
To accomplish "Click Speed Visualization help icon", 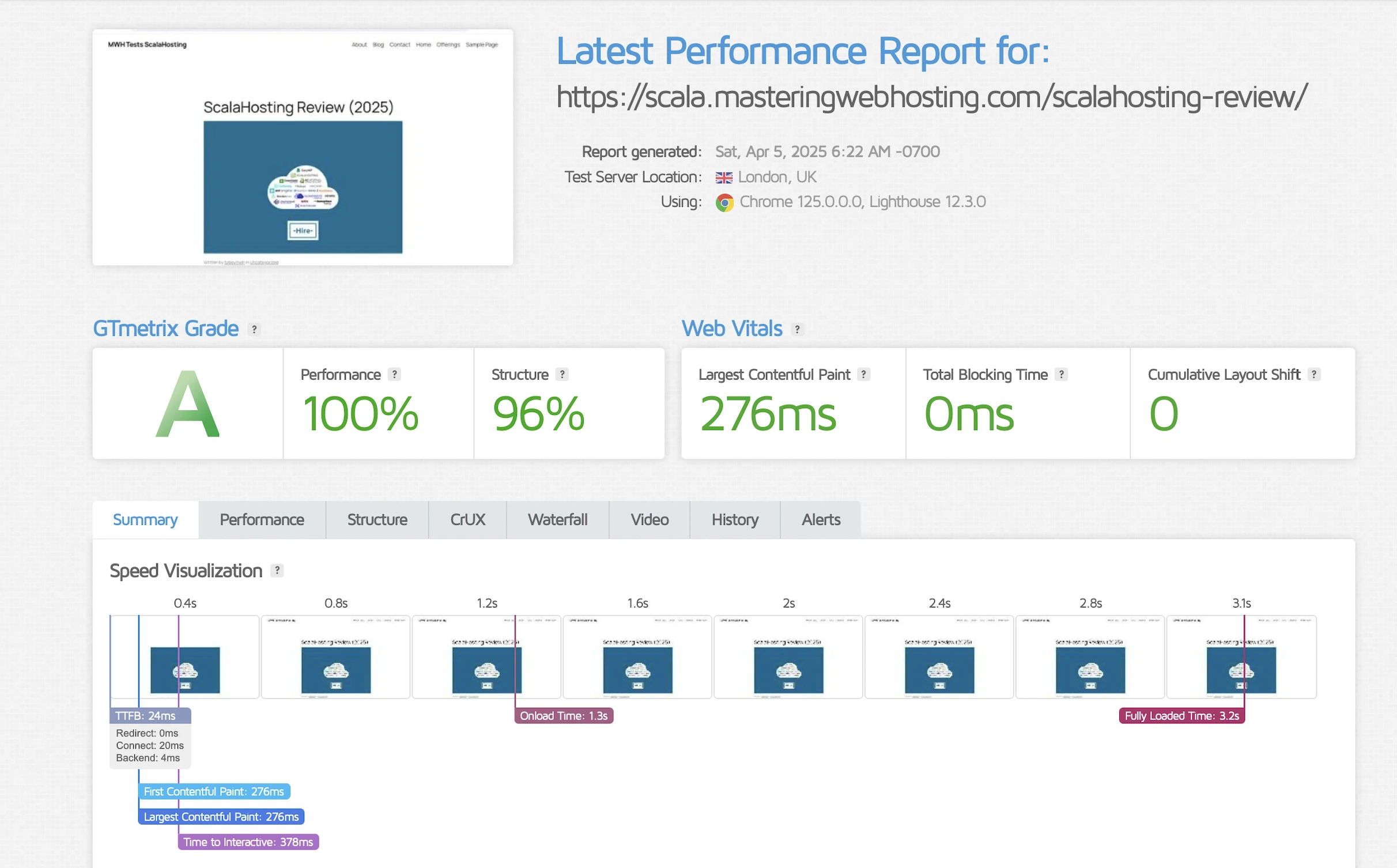I will (x=277, y=570).
